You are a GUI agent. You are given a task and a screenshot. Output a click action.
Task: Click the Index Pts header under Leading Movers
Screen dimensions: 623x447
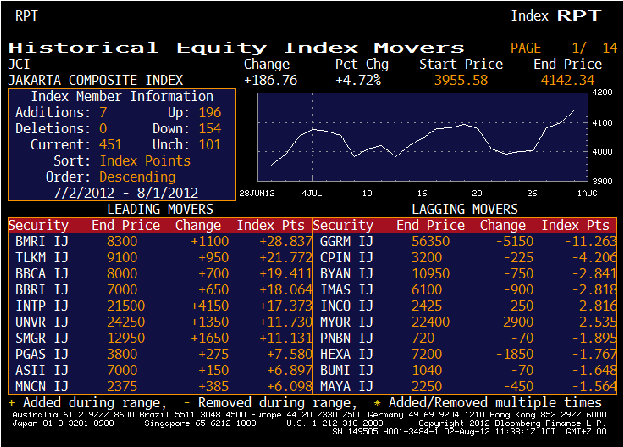[x=273, y=225]
